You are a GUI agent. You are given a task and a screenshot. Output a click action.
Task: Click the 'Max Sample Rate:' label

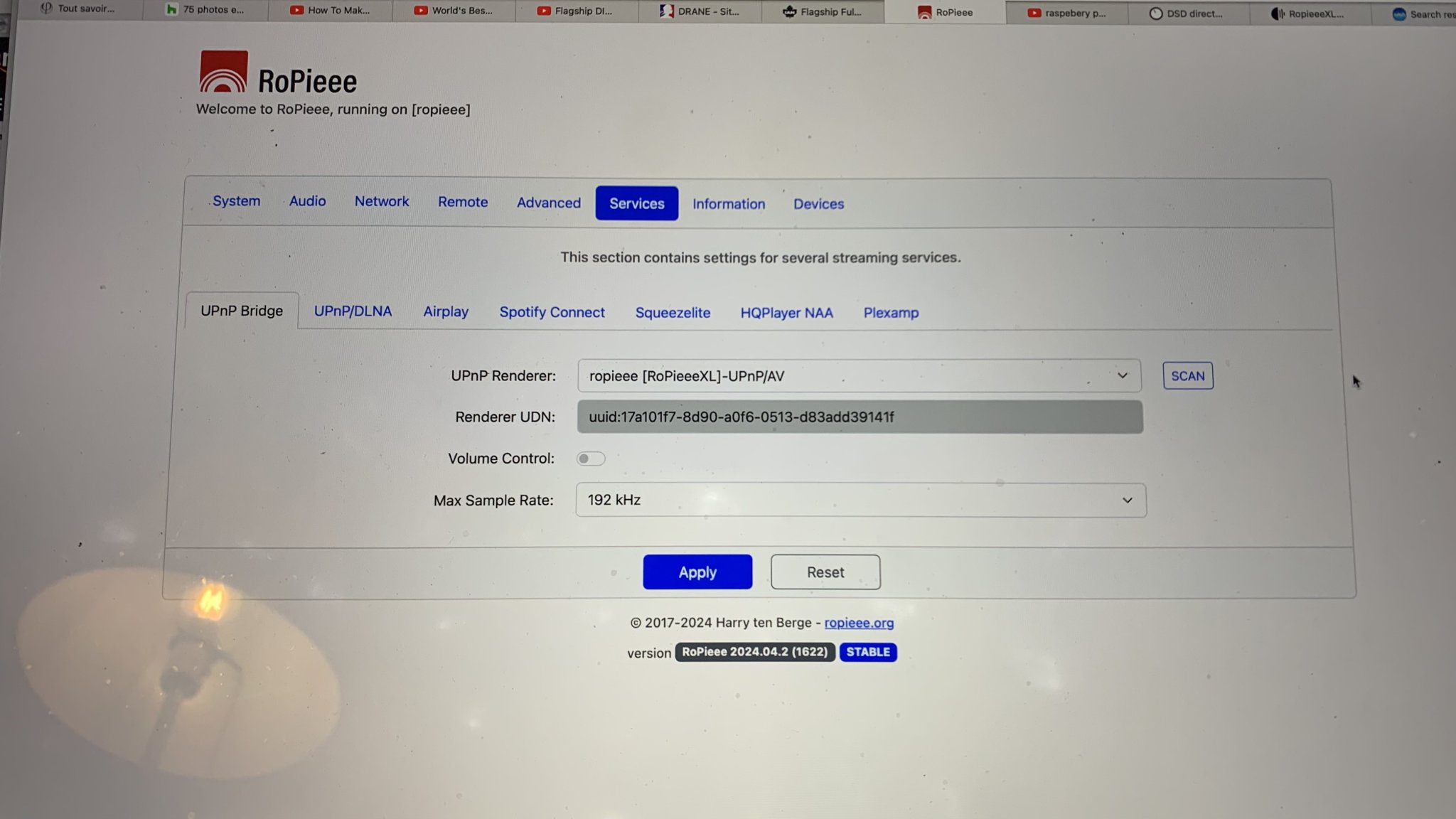click(493, 500)
